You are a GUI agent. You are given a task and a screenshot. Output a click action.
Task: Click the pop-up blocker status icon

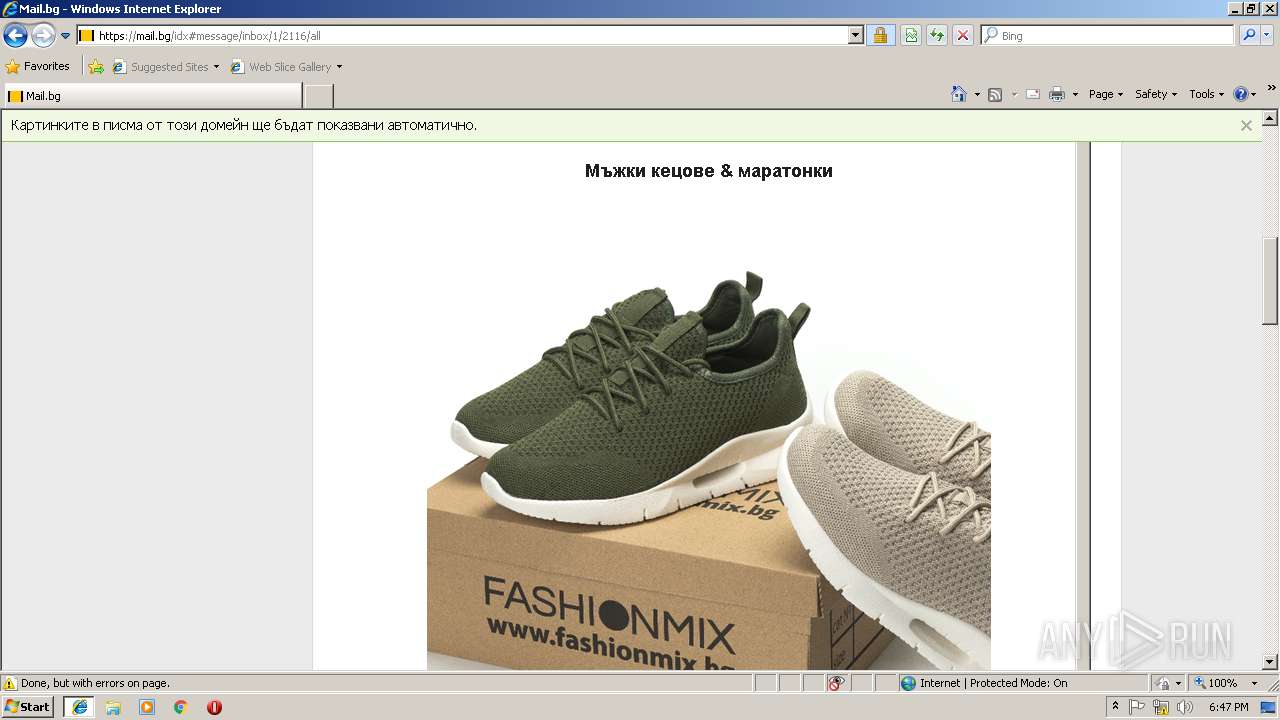coord(836,683)
